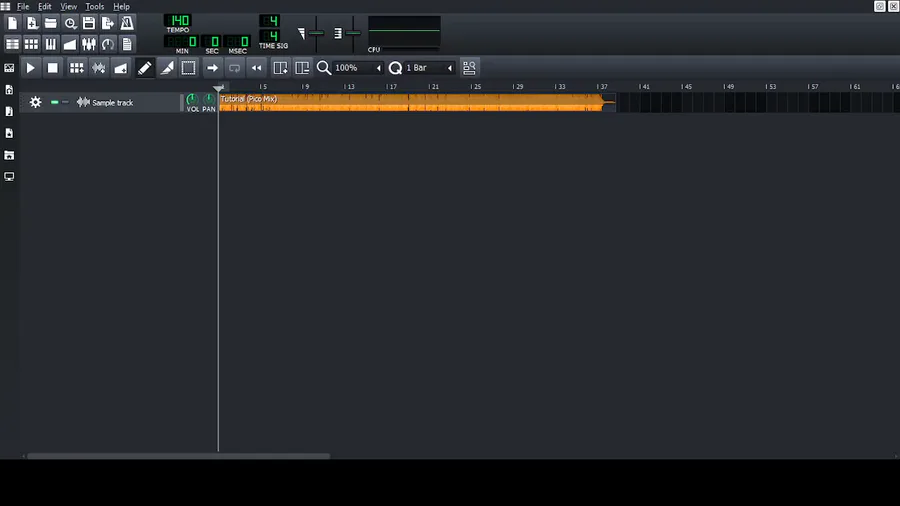The width and height of the screenshot is (900, 506).
Task: Click the arrow beside 100% zoom
Action: [378, 68]
